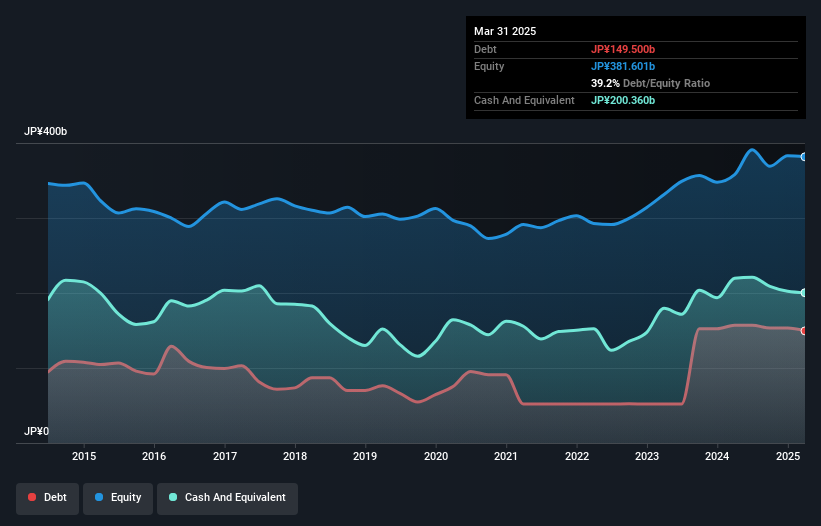This screenshot has height=526, width=821.
Task: Click the Mar 31 2025 tooltip date
Action: tap(505, 31)
